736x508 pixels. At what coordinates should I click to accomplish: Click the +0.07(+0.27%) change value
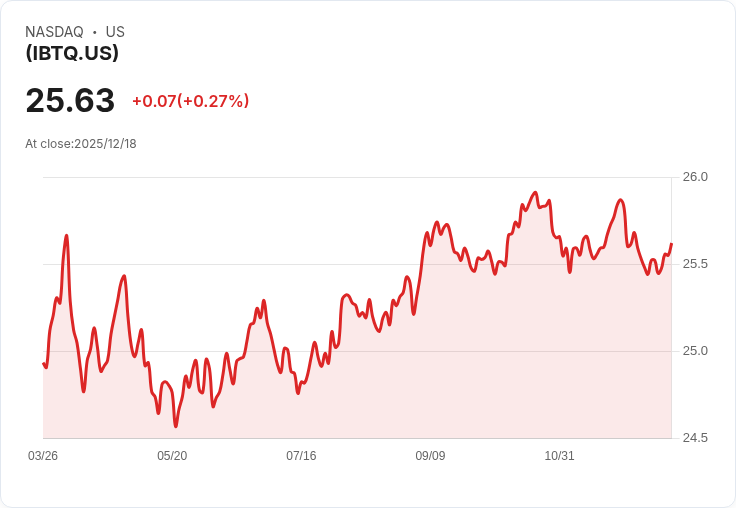(x=191, y=101)
